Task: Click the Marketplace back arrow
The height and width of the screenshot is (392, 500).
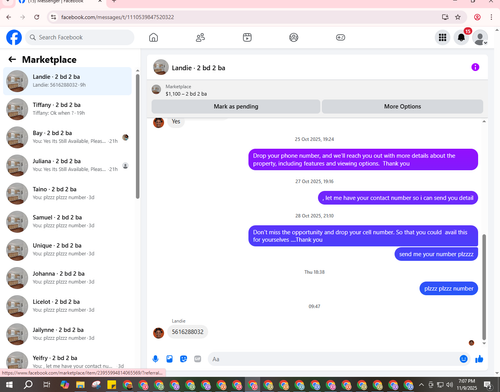Action: coord(12,59)
